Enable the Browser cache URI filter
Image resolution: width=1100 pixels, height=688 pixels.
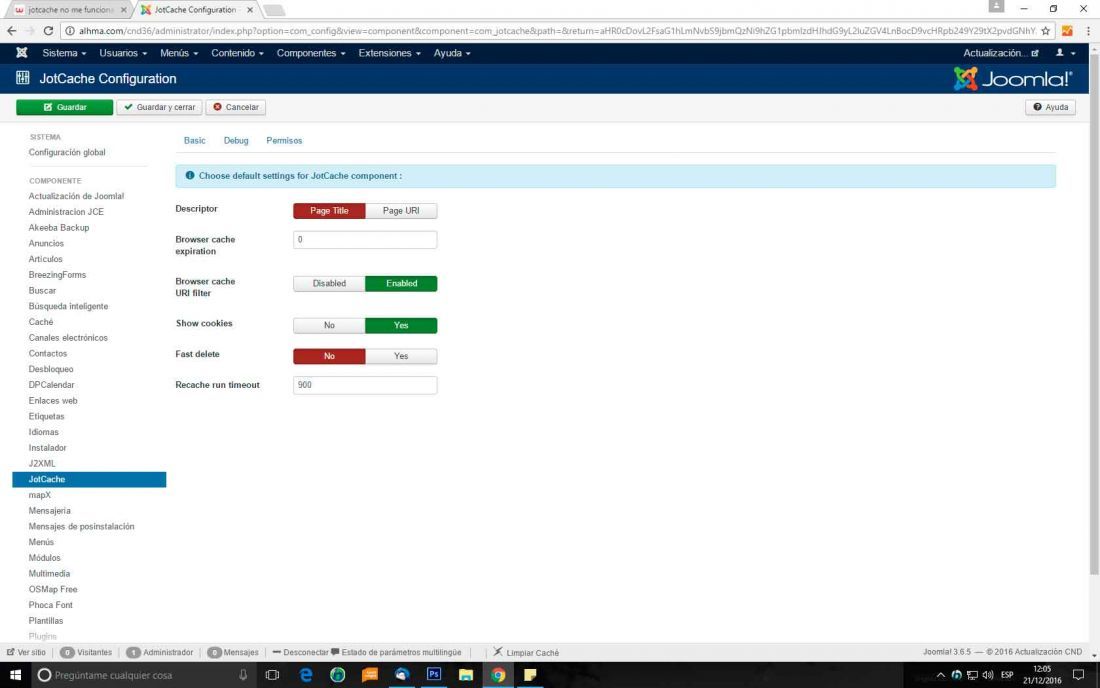pyautogui.click(x=401, y=283)
